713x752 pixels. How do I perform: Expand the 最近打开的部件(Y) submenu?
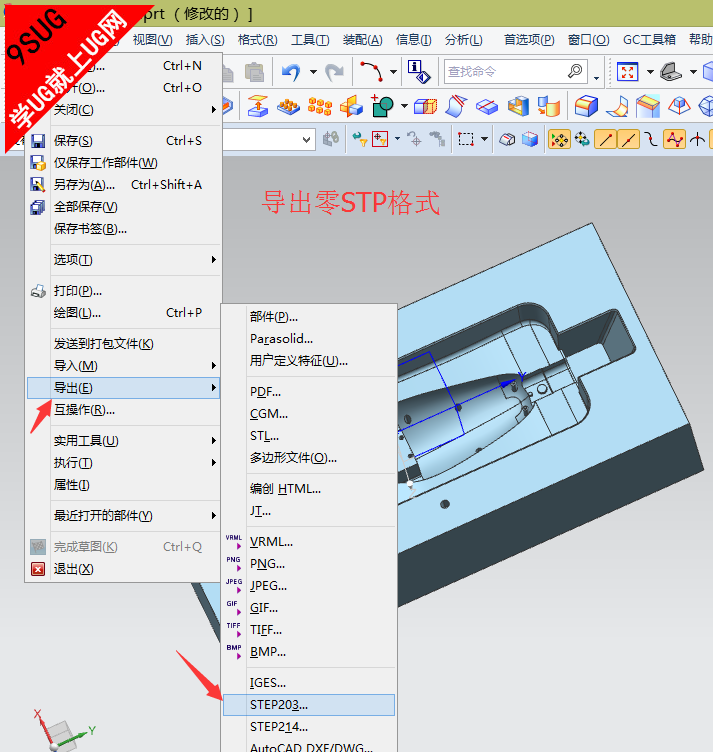tap(124, 516)
